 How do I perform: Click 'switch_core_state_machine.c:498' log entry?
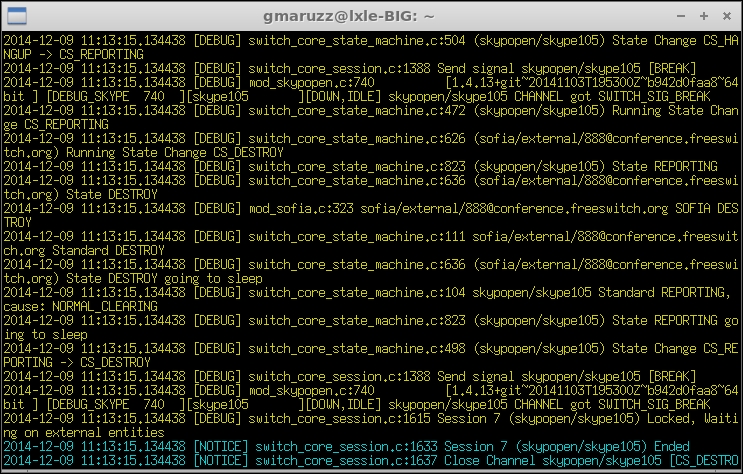click(357, 348)
